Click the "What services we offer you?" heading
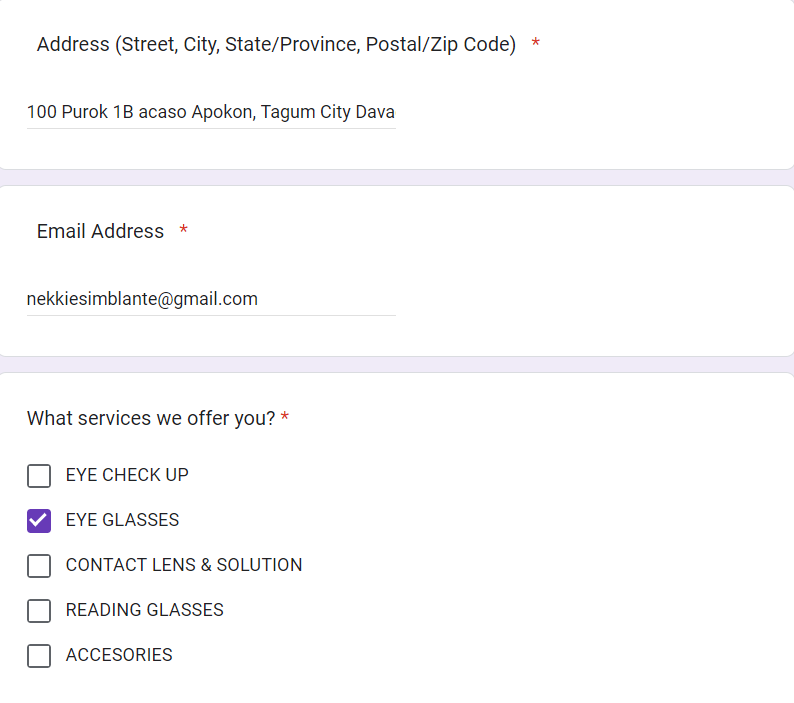Image resolution: width=794 pixels, height=703 pixels. [x=151, y=418]
